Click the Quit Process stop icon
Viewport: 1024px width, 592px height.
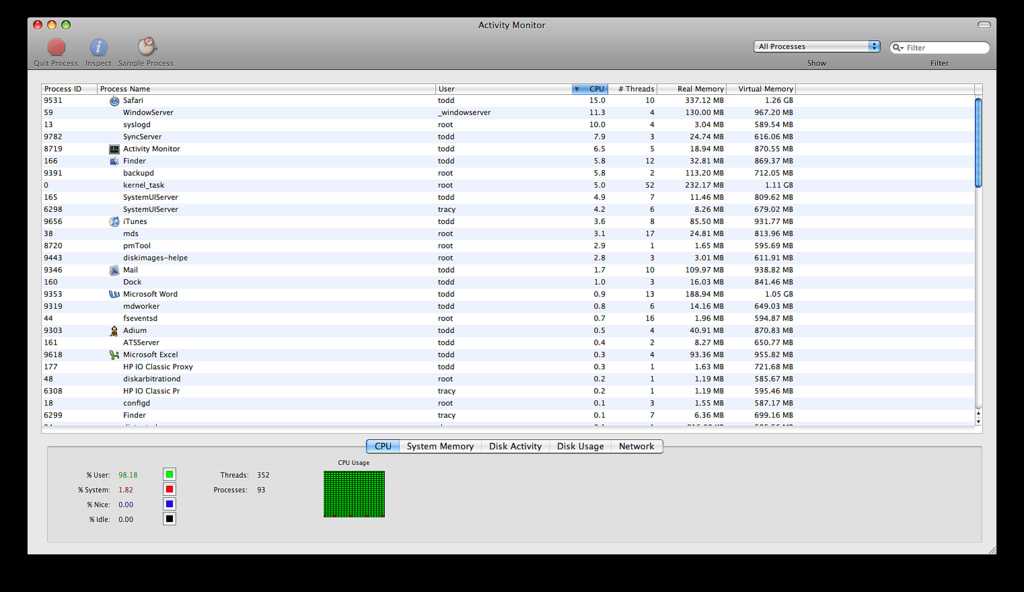(56, 47)
